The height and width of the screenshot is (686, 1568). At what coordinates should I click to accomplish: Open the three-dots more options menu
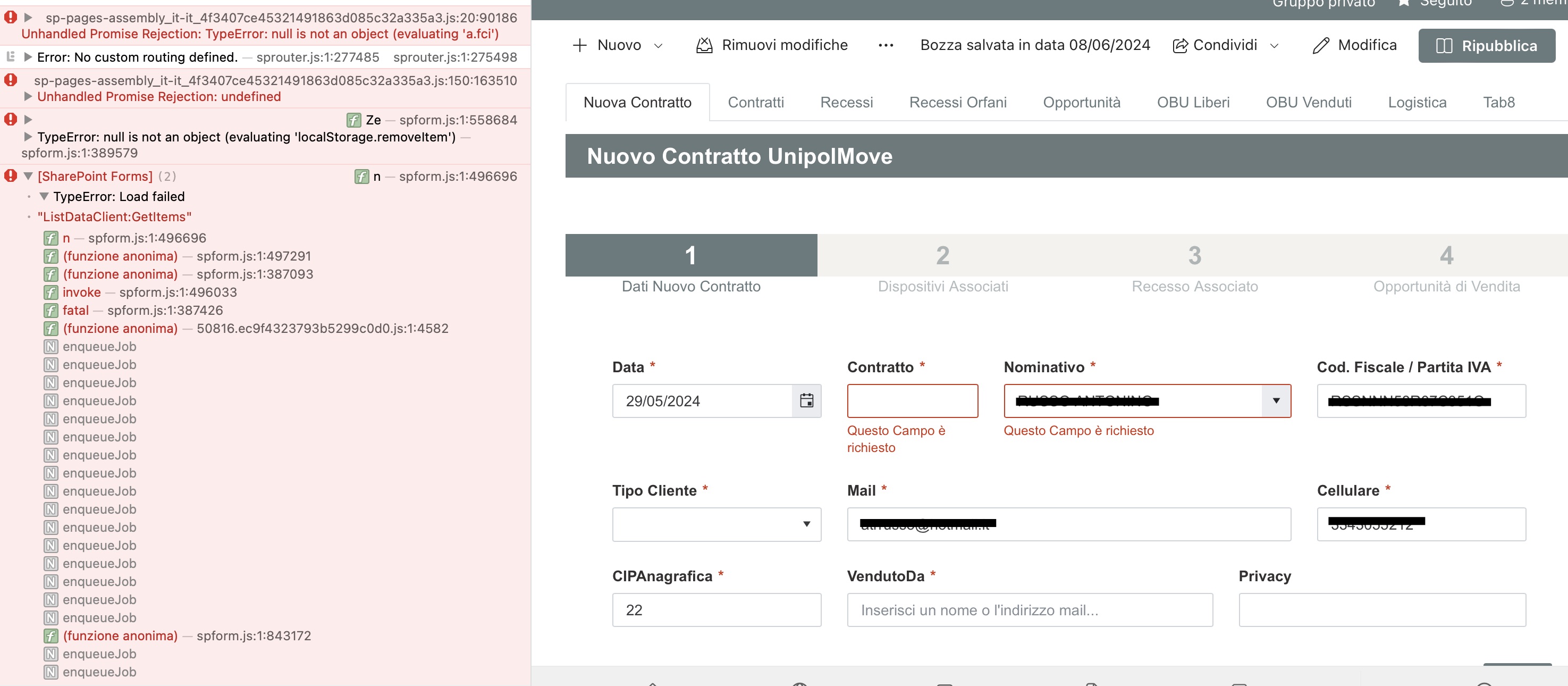pyautogui.click(x=886, y=45)
